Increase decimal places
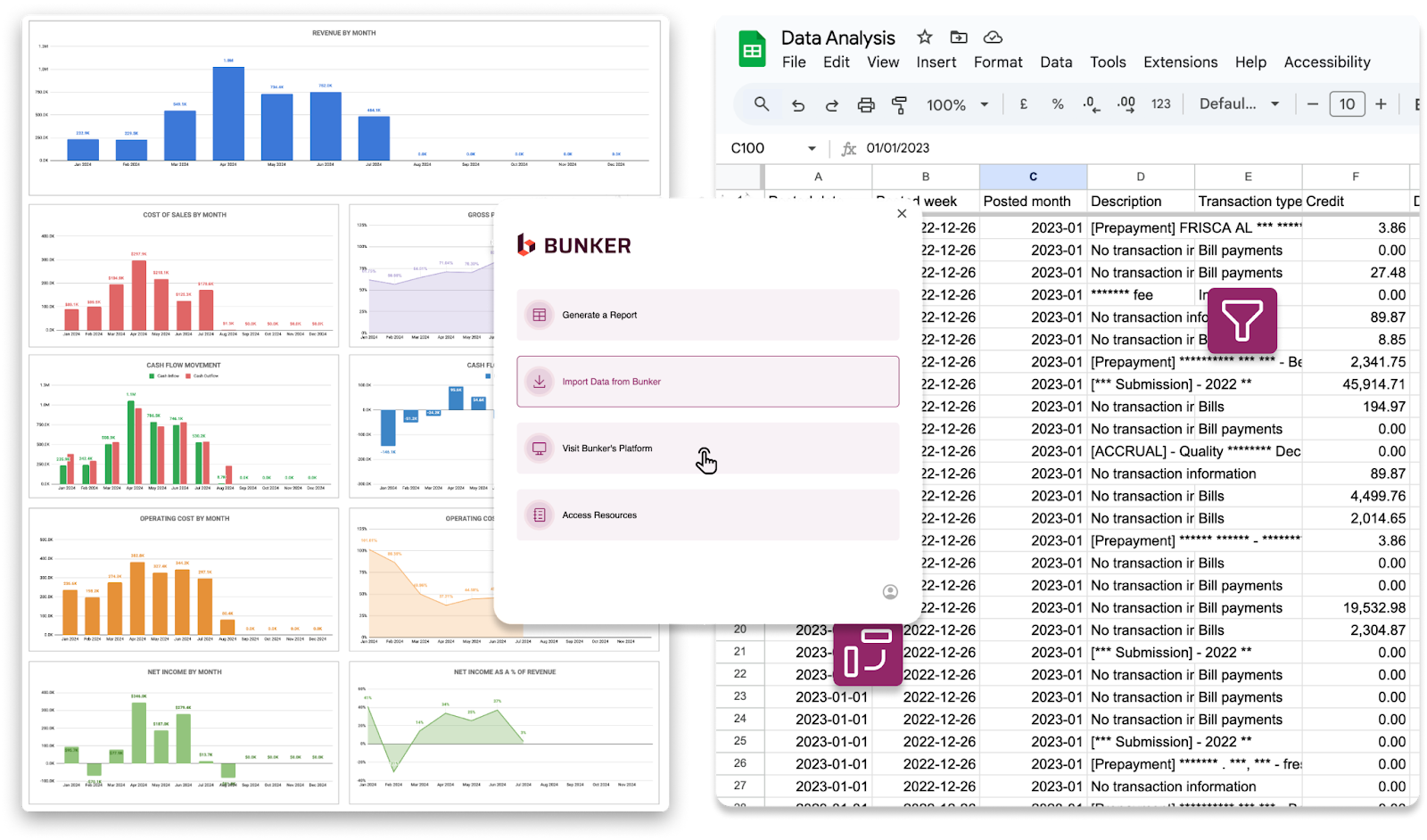 click(x=1126, y=104)
